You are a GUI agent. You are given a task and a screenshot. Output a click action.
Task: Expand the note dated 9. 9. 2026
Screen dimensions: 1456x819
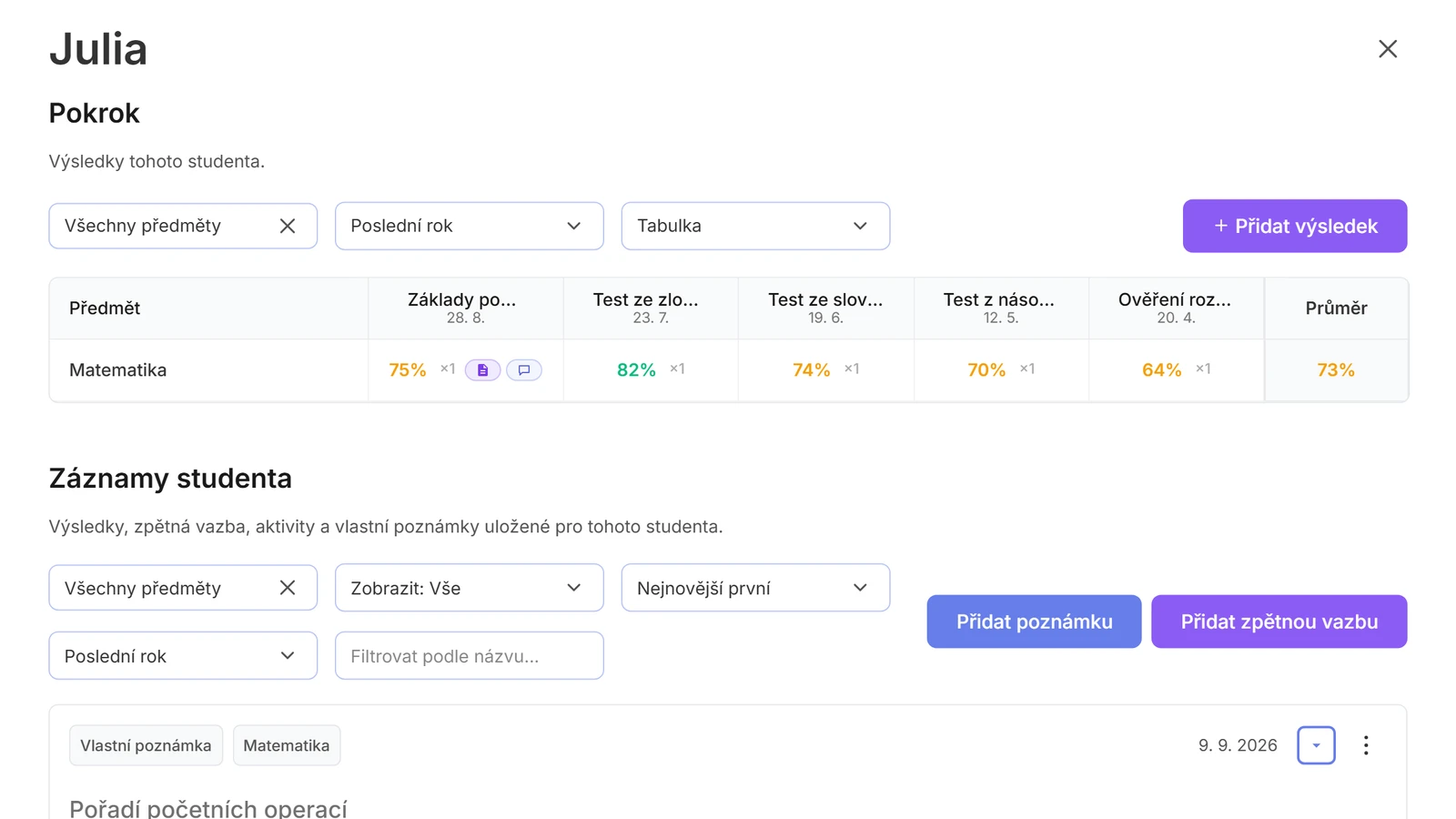1316,745
